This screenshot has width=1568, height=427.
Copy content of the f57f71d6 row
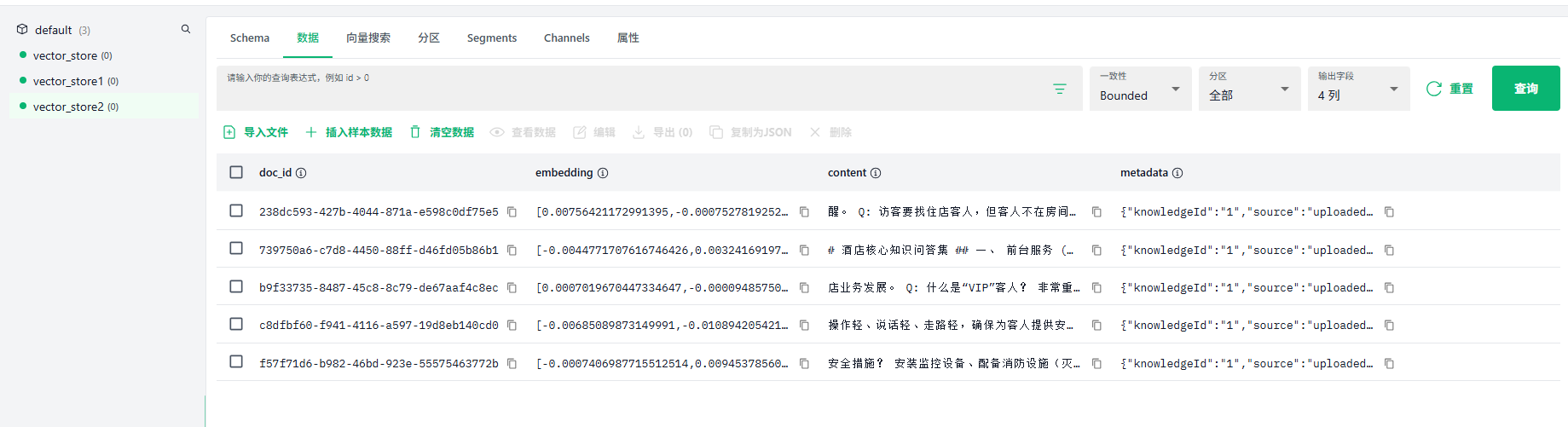[1096, 363]
